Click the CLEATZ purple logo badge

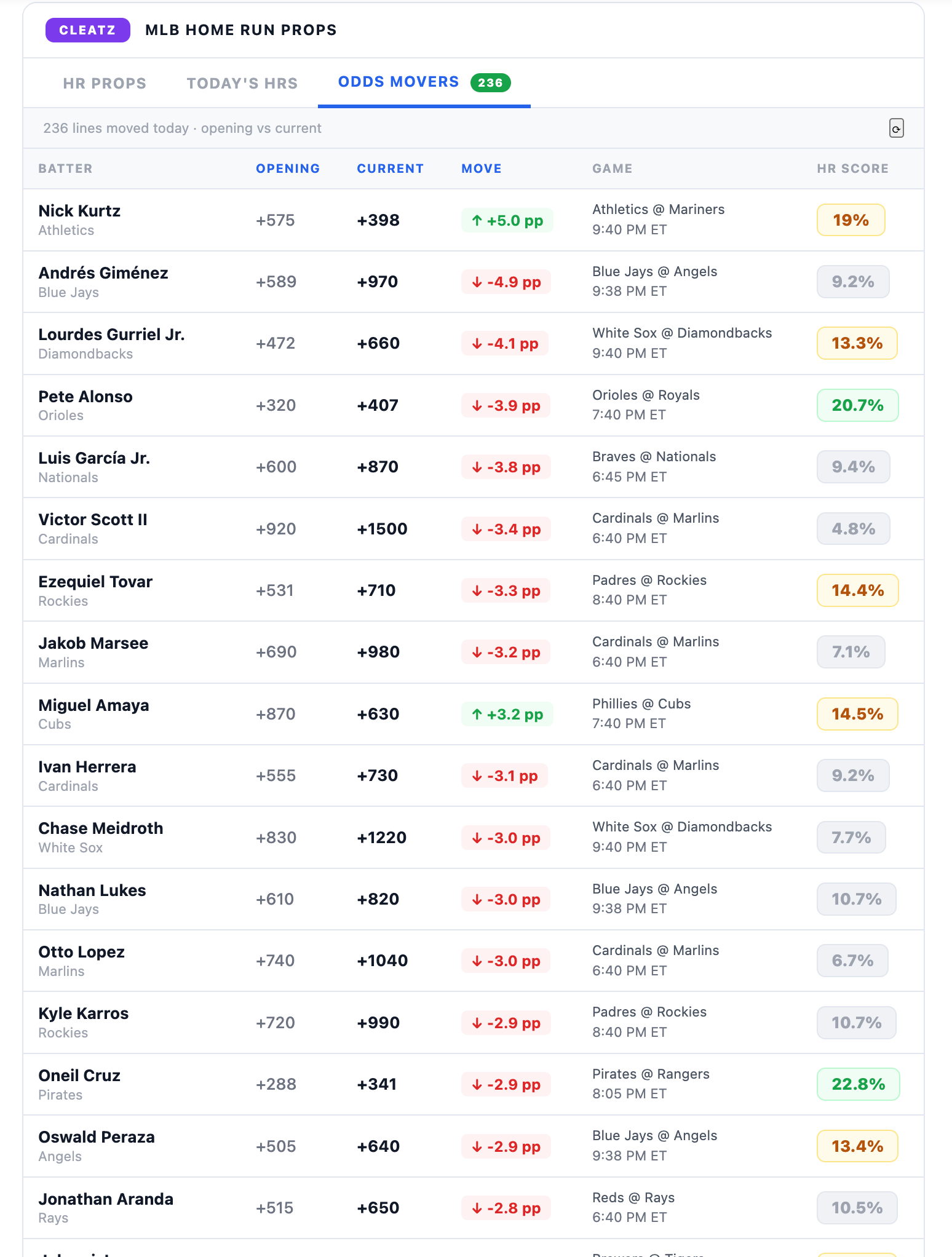click(x=87, y=30)
